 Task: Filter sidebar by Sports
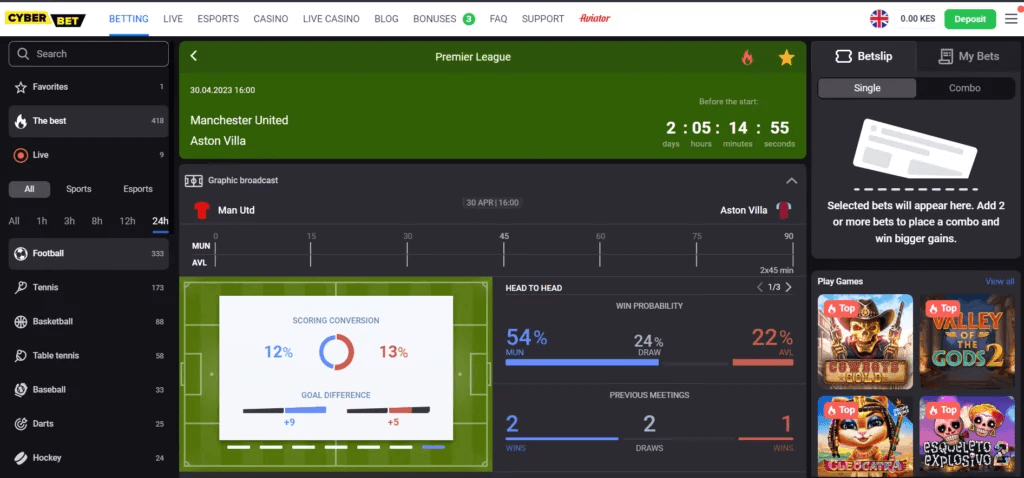click(78, 189)
